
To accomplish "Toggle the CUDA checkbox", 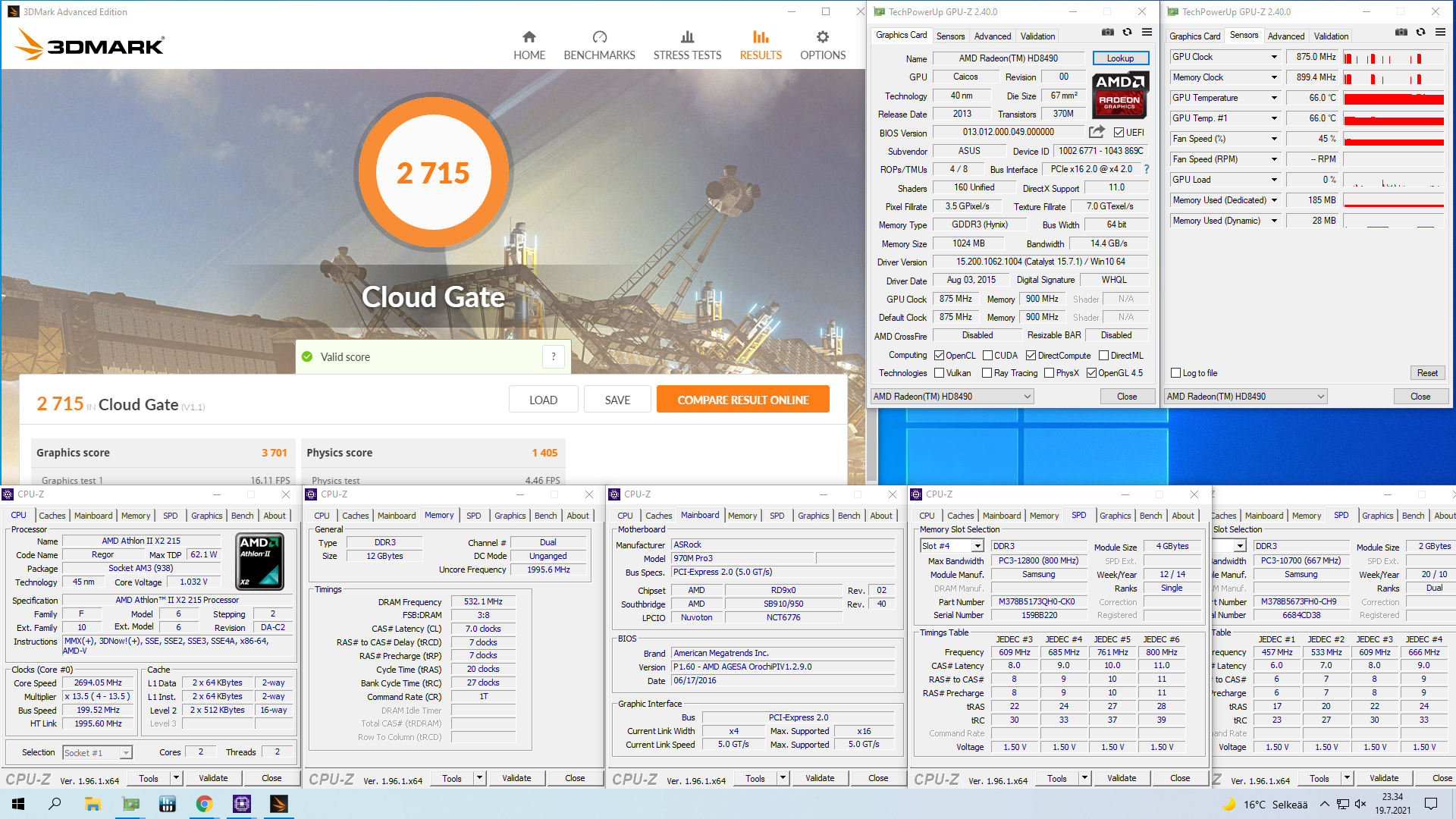I will (x=987, y=356).
